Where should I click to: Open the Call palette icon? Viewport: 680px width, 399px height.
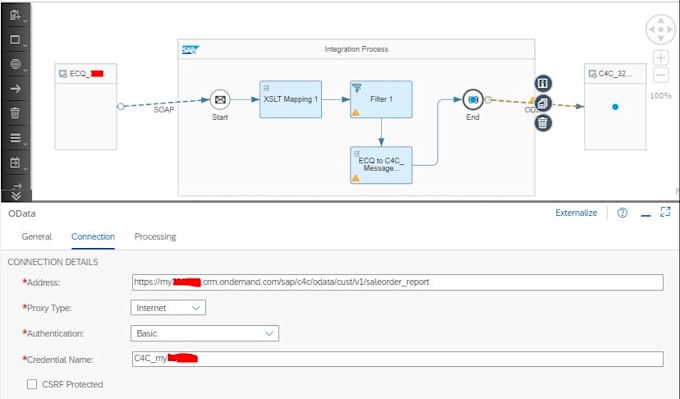15,163
